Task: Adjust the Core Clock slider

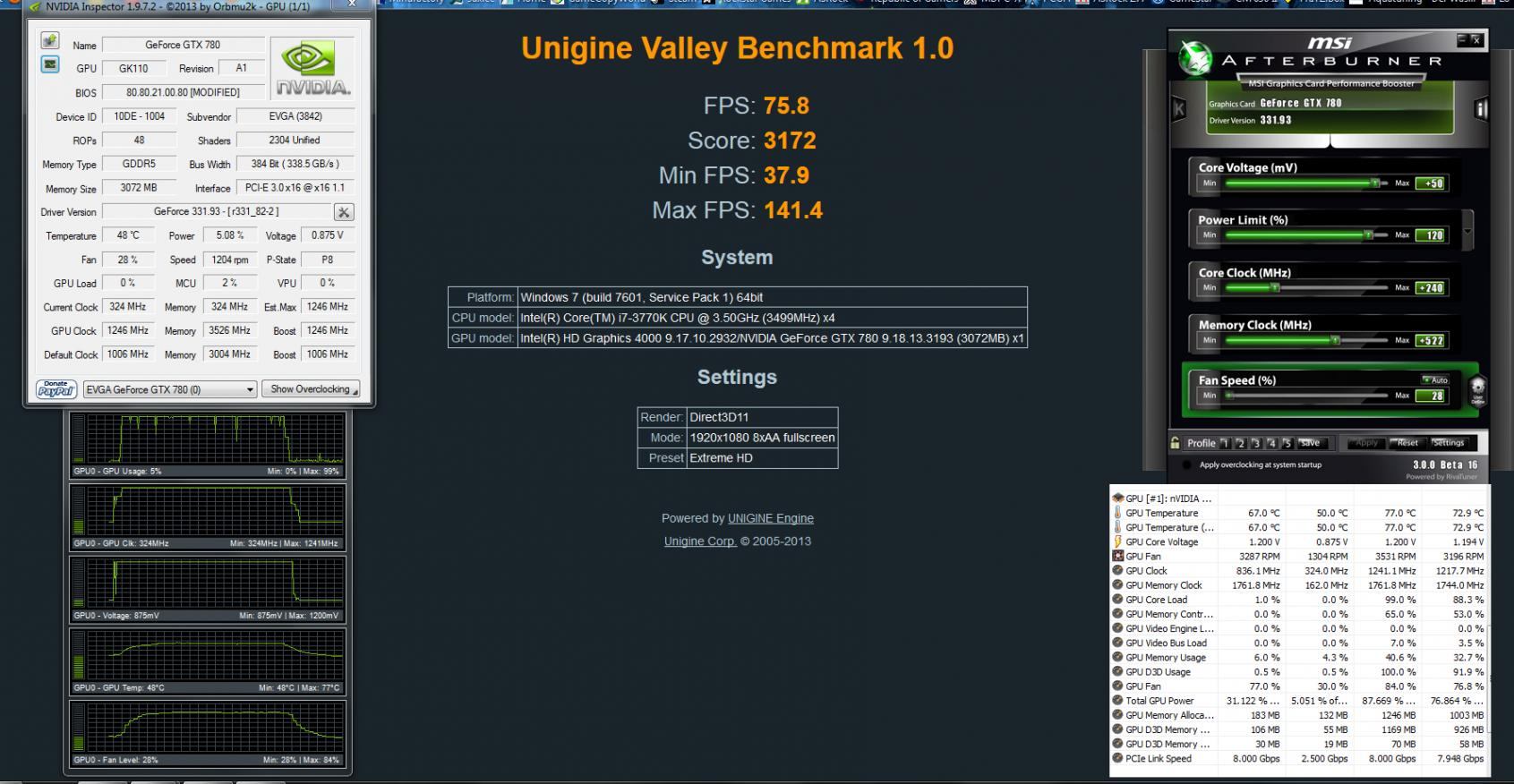Action: click(x=1307, y=288)
